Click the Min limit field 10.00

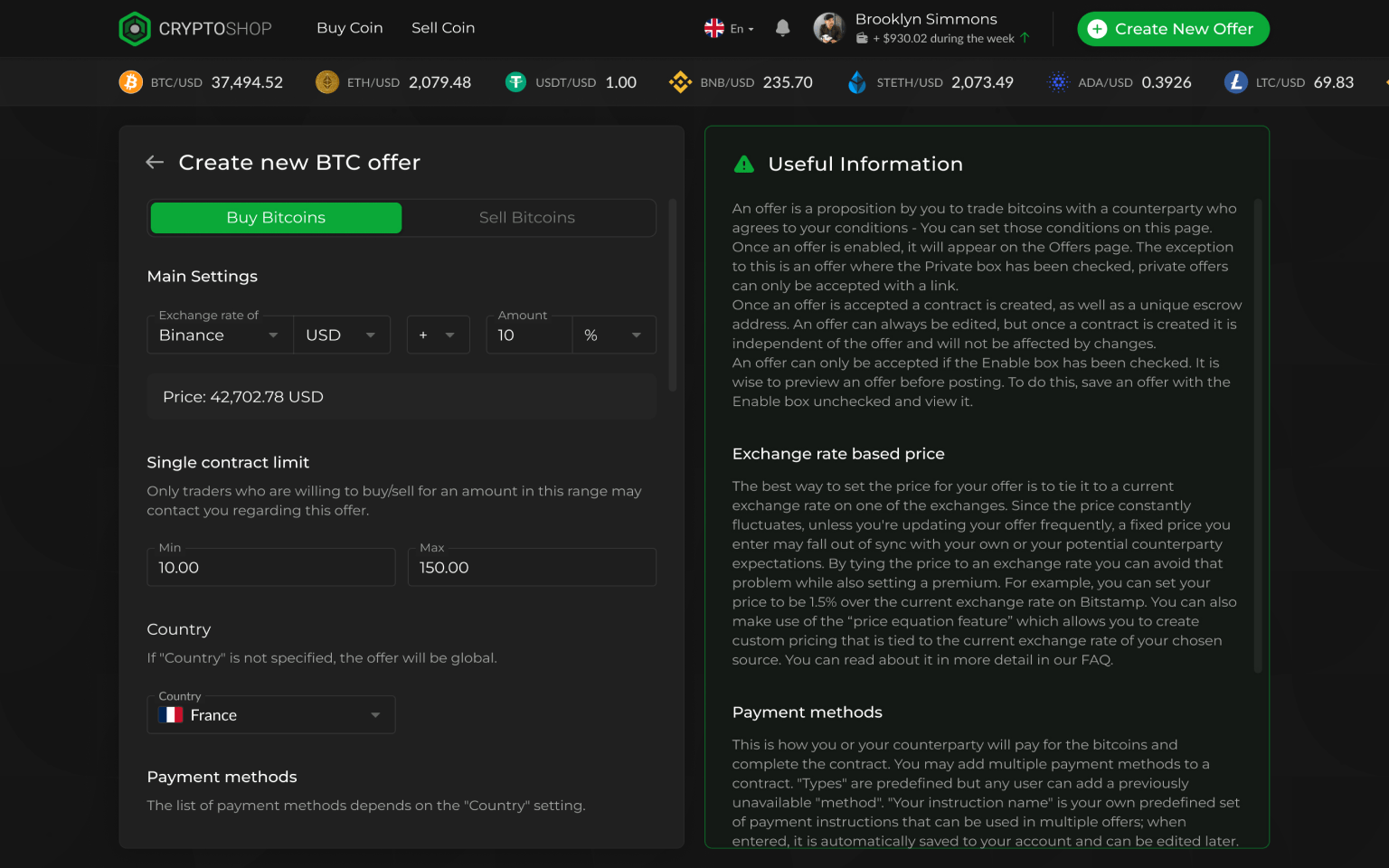point(271,567)
